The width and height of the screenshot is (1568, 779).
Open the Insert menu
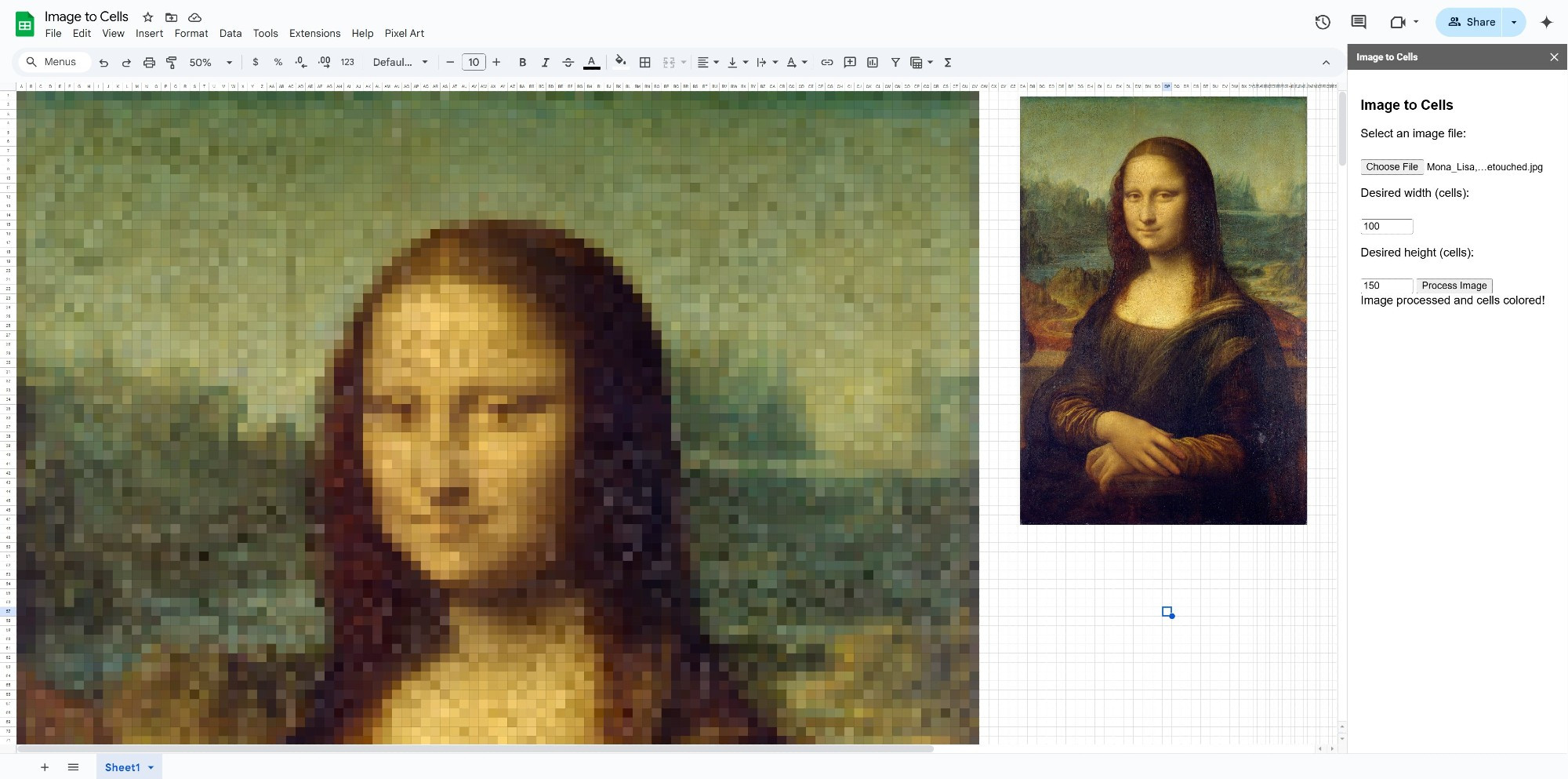click(x=149, y=33)
